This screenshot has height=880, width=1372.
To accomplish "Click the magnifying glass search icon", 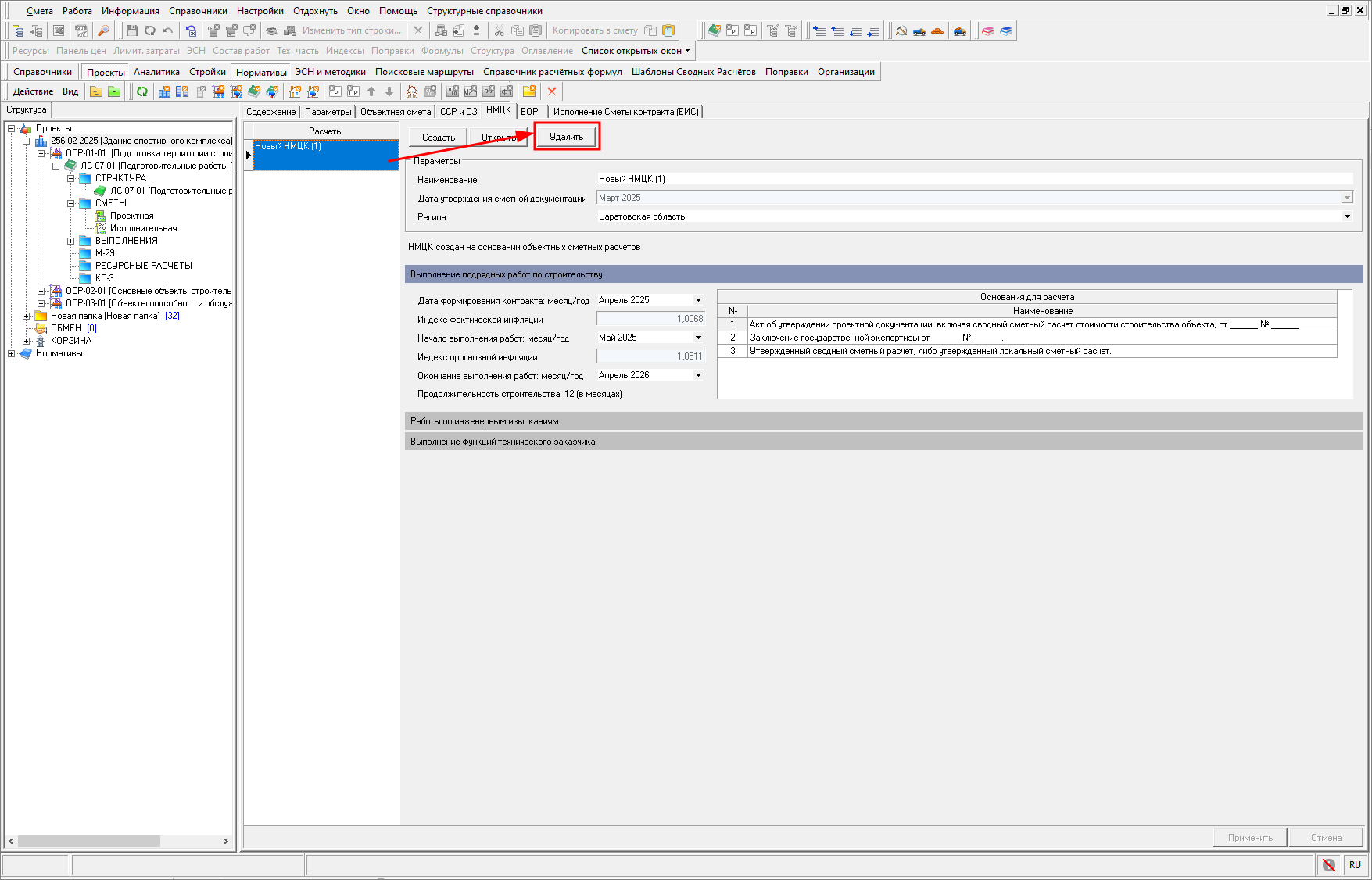I will tap(102, 30).
